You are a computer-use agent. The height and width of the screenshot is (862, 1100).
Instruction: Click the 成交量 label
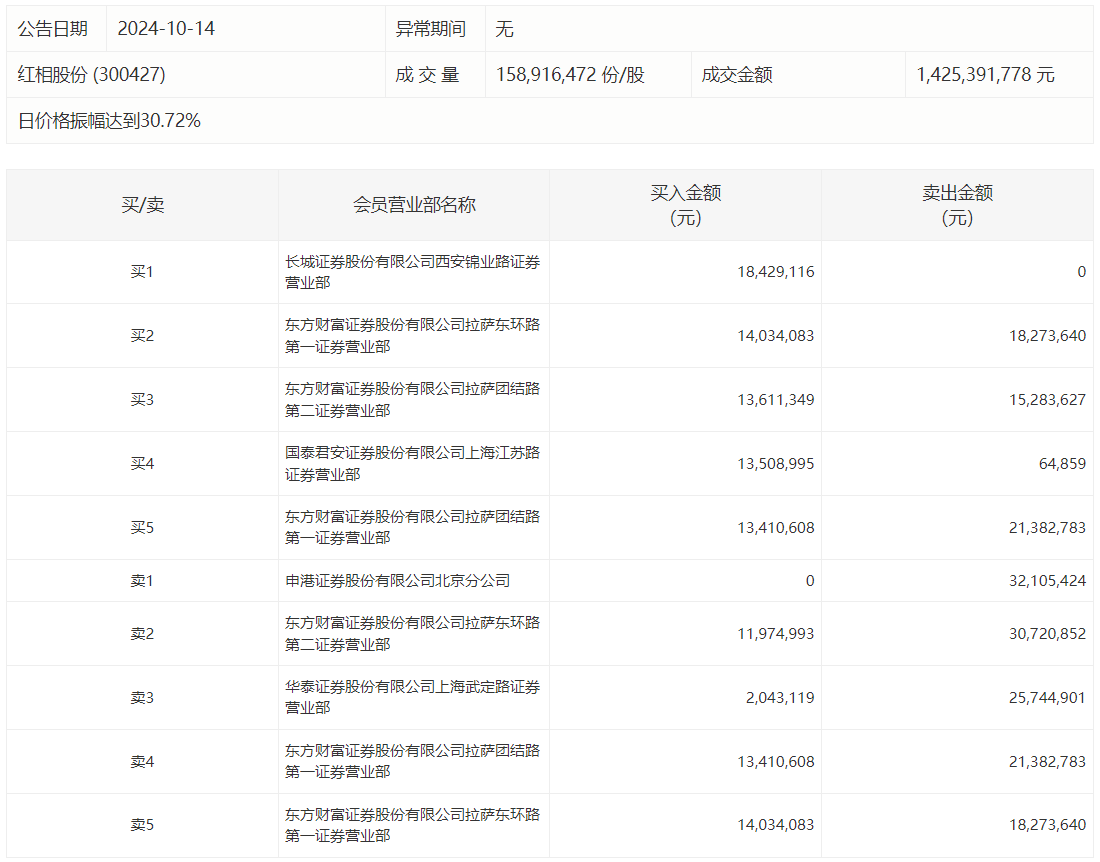point(427,74)
